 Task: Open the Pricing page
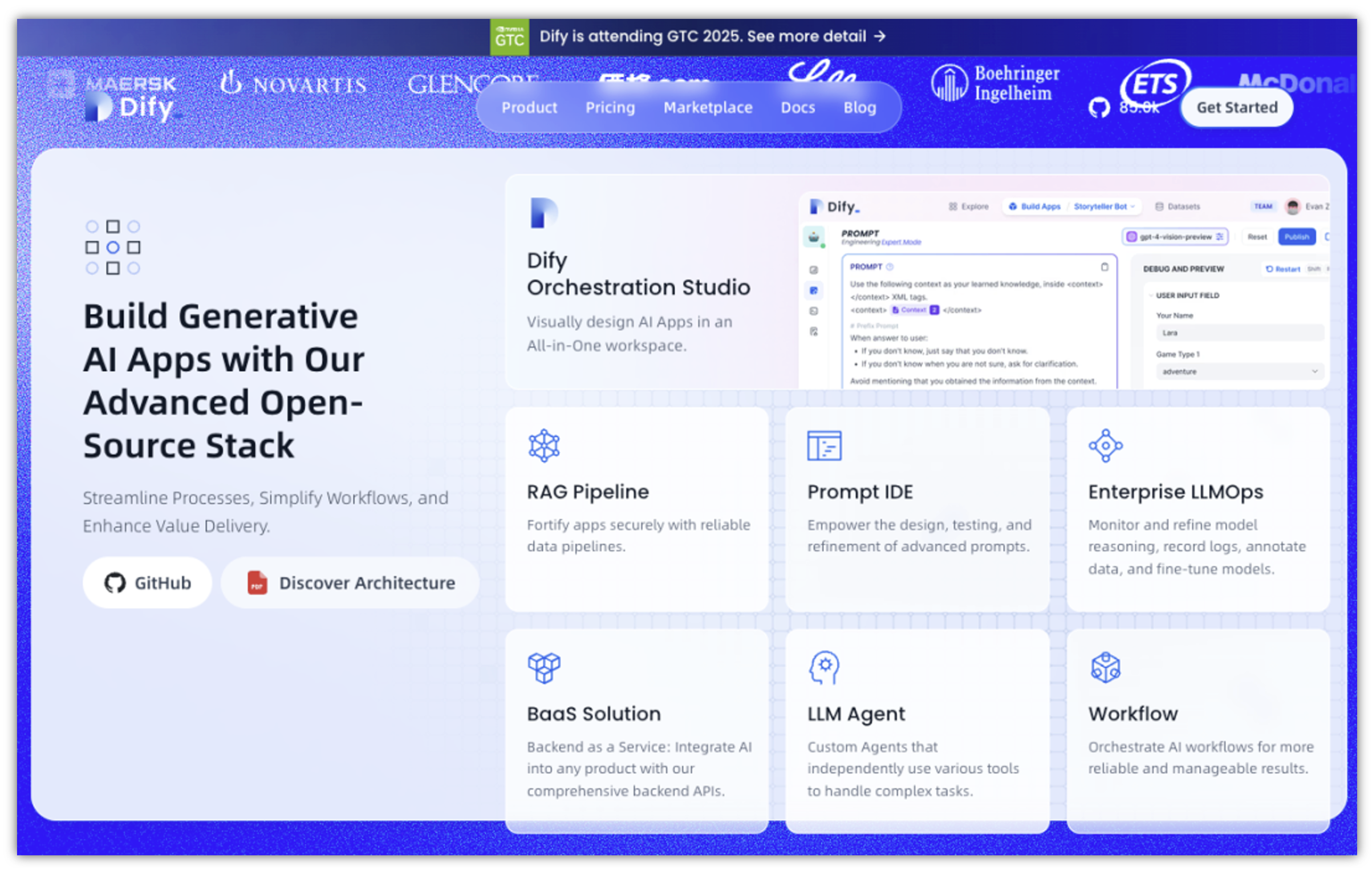pos(610,107)
